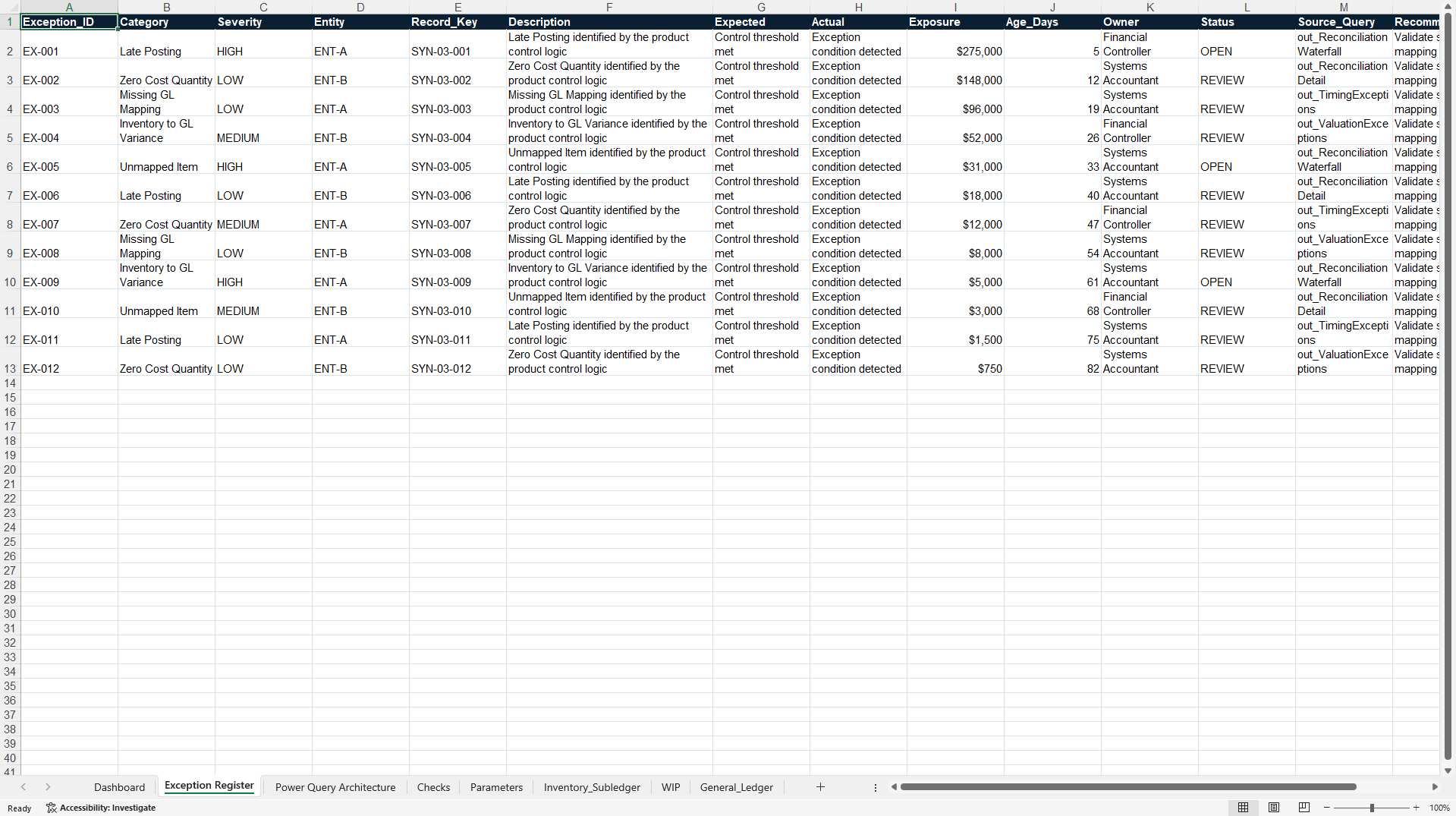Click the Exposure header cell
The height and width of the screenshot is (816, 1456).
click(x=955, y=22)
